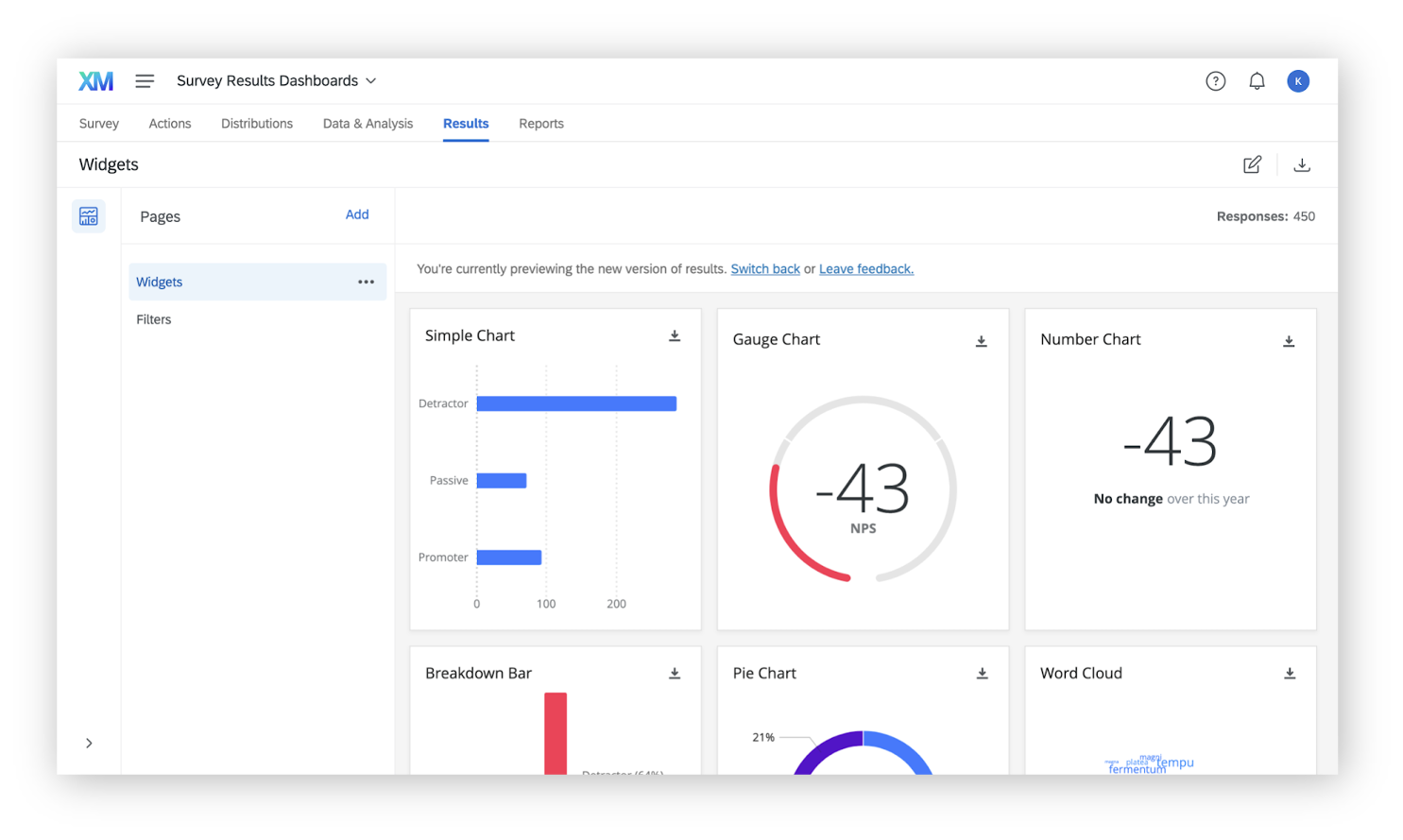Open the notifications bell
Screen dimensions: 1403x840
tap(1257, 80)
